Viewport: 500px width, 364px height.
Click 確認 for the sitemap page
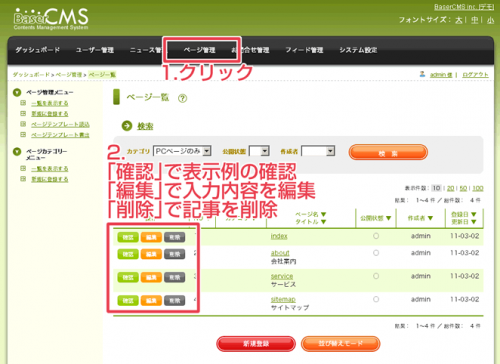click(x=128, y=300)
